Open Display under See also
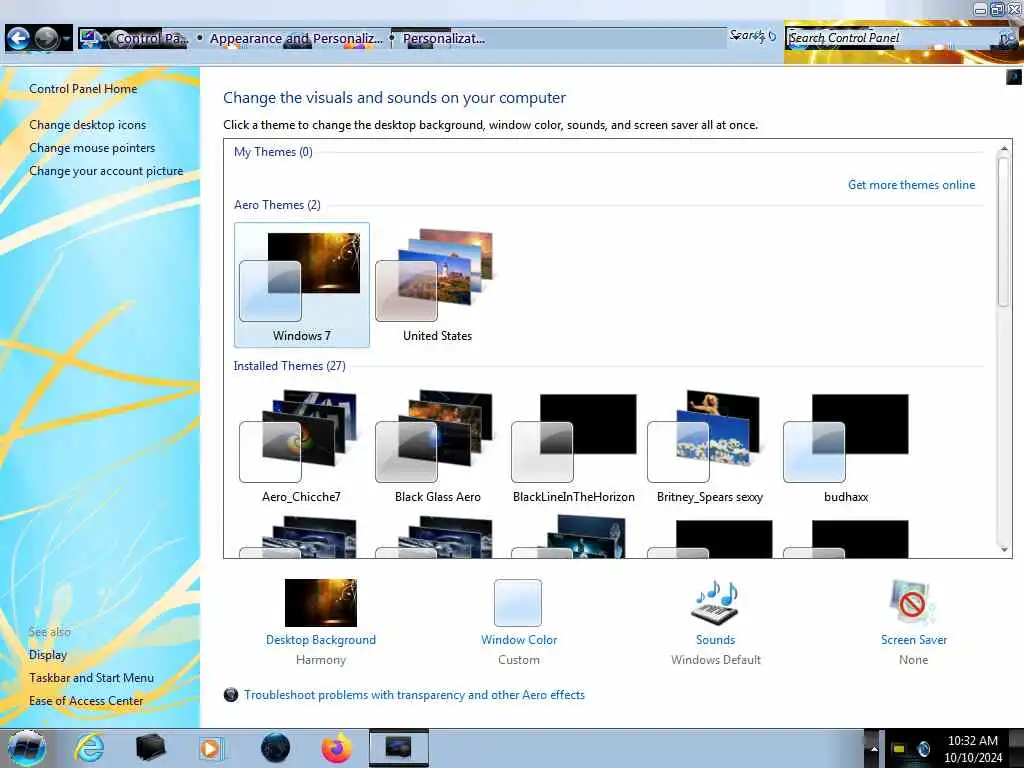 (48, 654)
